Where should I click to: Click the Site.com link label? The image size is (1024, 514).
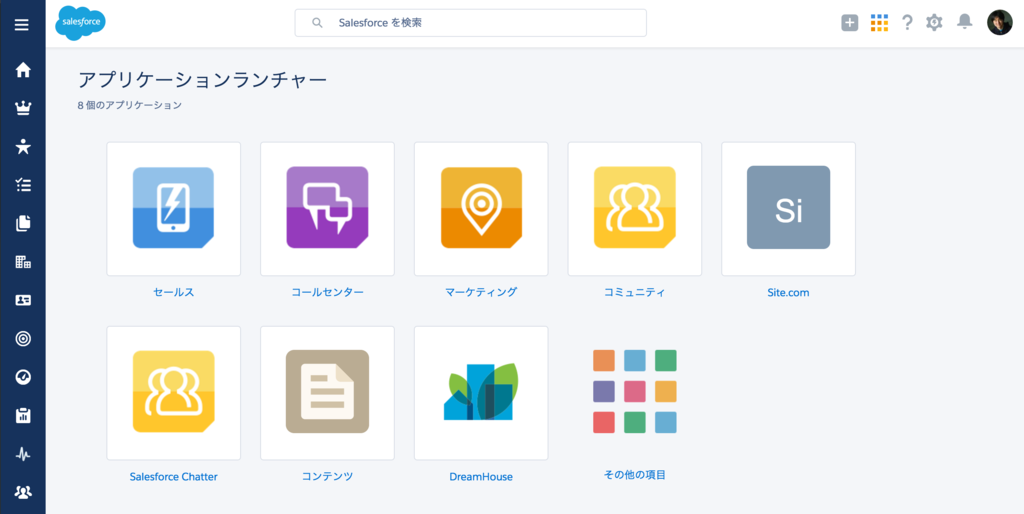pos(788,293)
